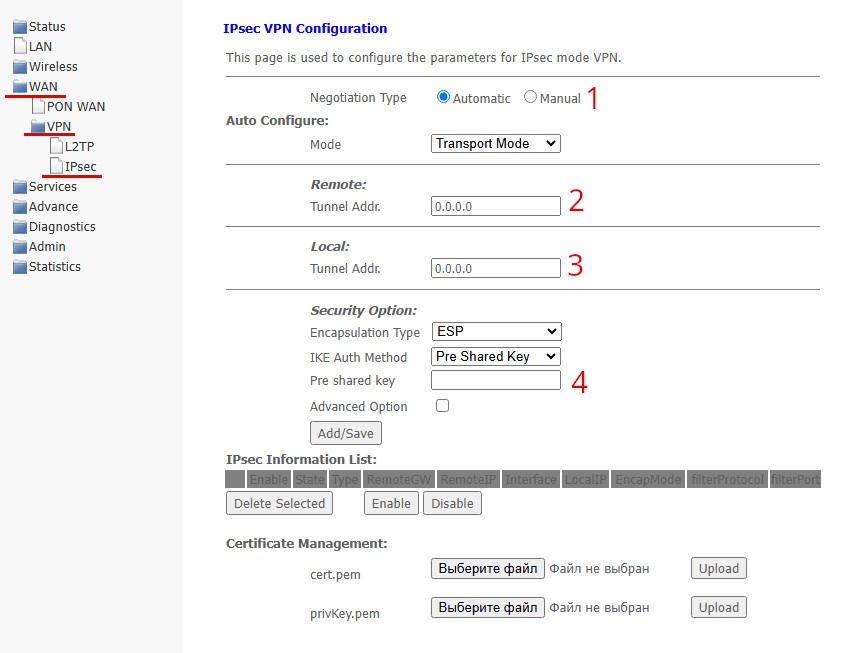Click the Wireless folder icon

[x=20, y=67]
